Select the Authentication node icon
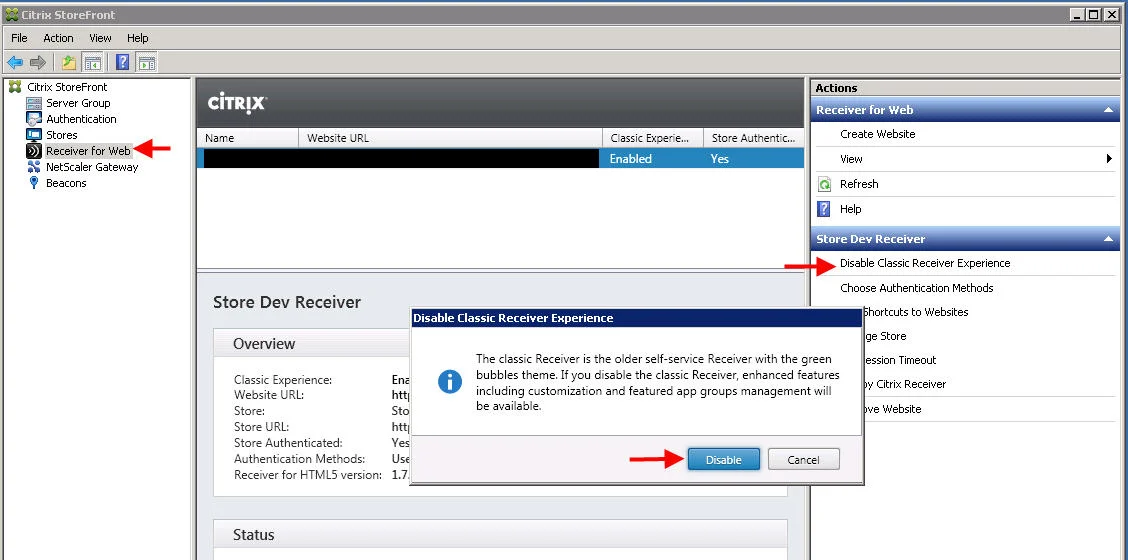Viewport: 1128px width, 560px height. point(34,119)
